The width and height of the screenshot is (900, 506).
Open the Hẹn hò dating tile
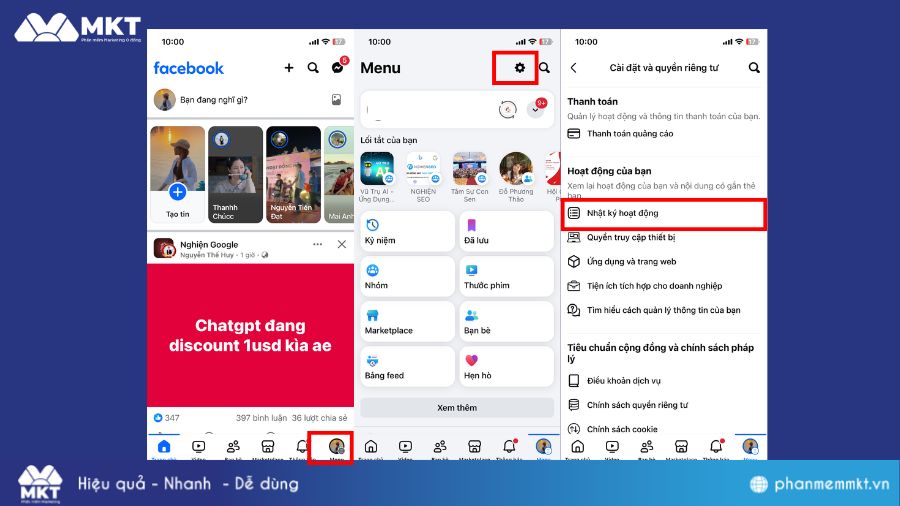506,366
